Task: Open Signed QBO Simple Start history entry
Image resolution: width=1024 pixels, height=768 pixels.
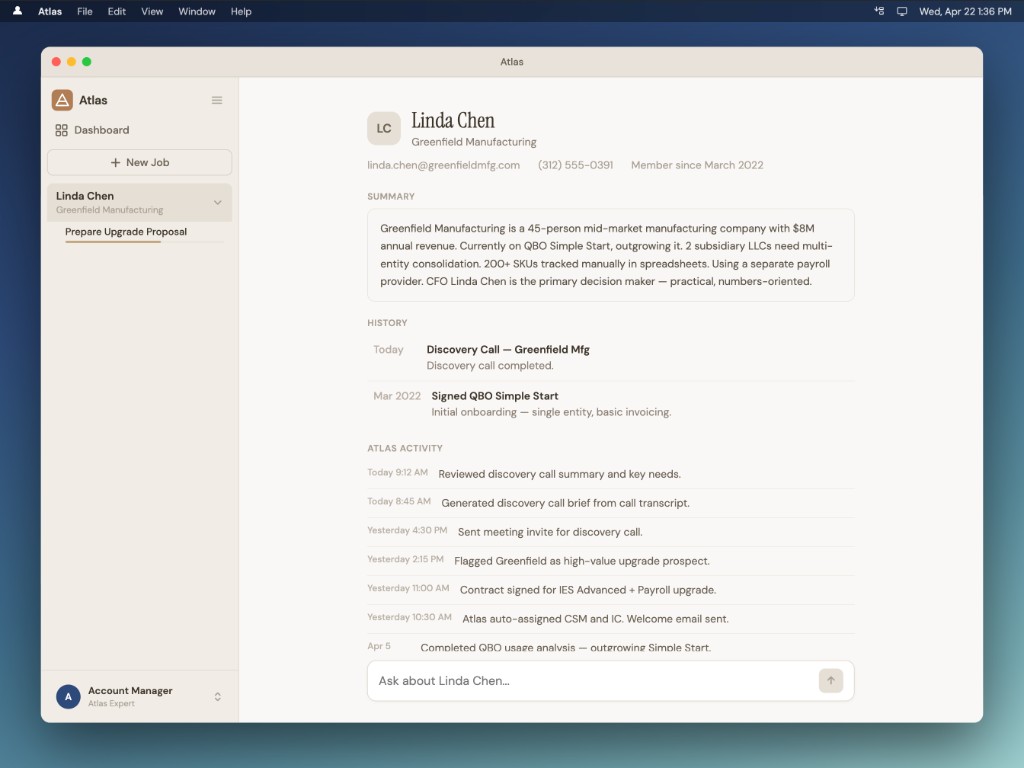Action: pos(611,404)
